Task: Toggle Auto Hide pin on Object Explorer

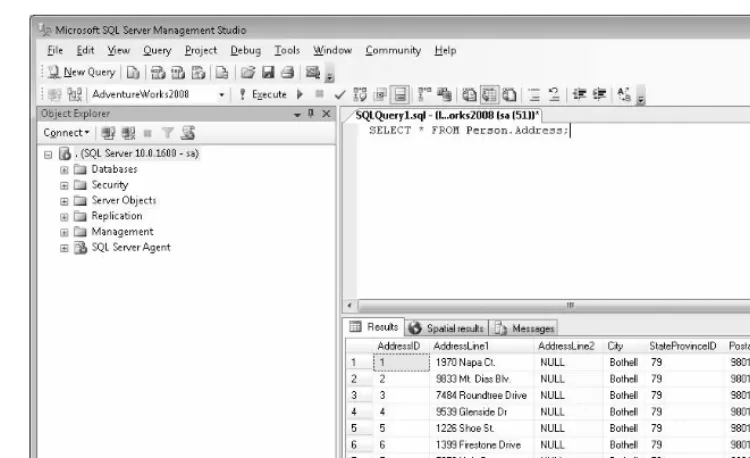Action: pyautogui.click(x=311, y=113)
